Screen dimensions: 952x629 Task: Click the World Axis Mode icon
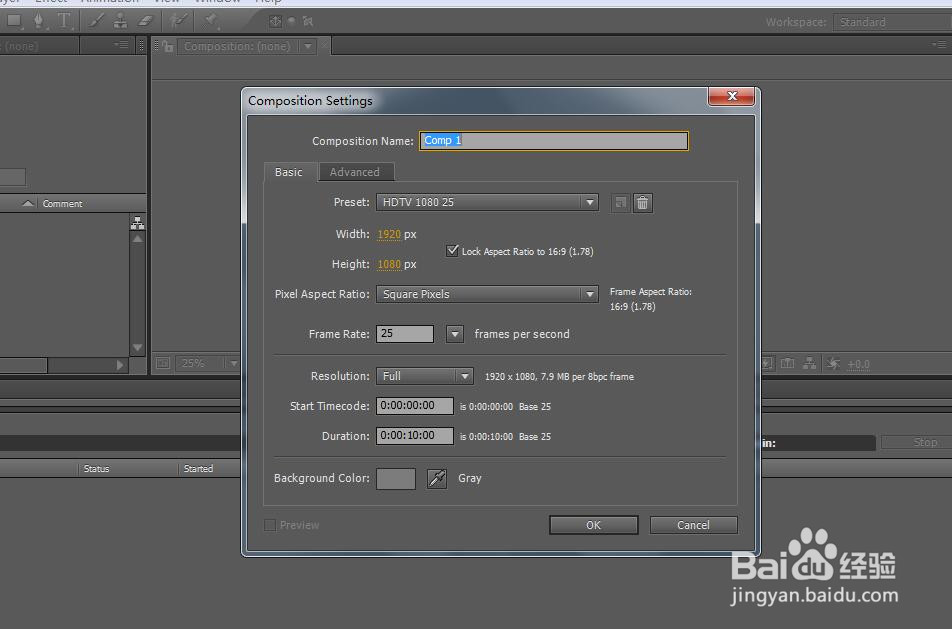pyautogui.click(x=291, y=21)
